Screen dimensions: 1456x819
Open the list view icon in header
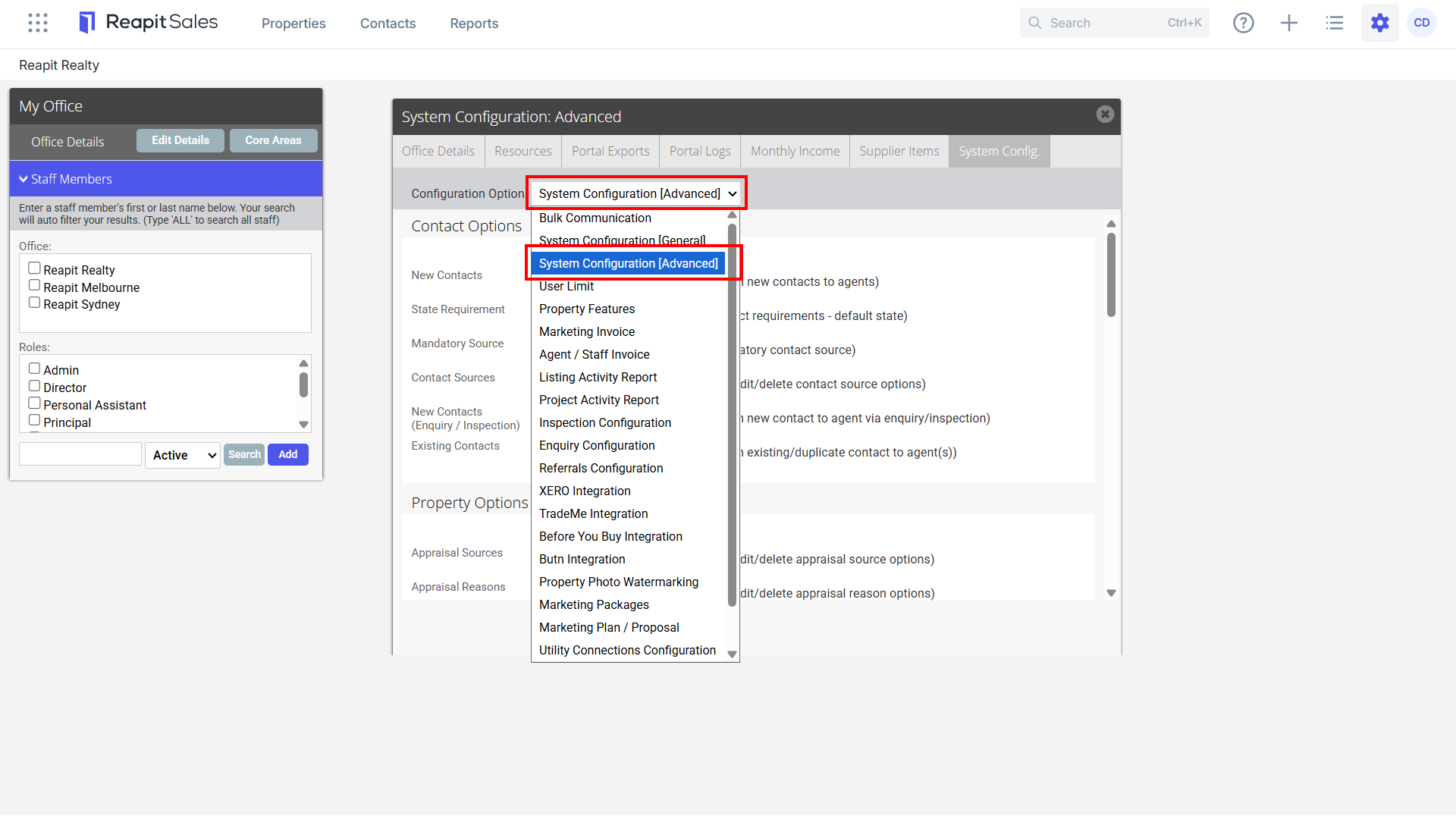pyautogui.click(x=1335, y=23)
